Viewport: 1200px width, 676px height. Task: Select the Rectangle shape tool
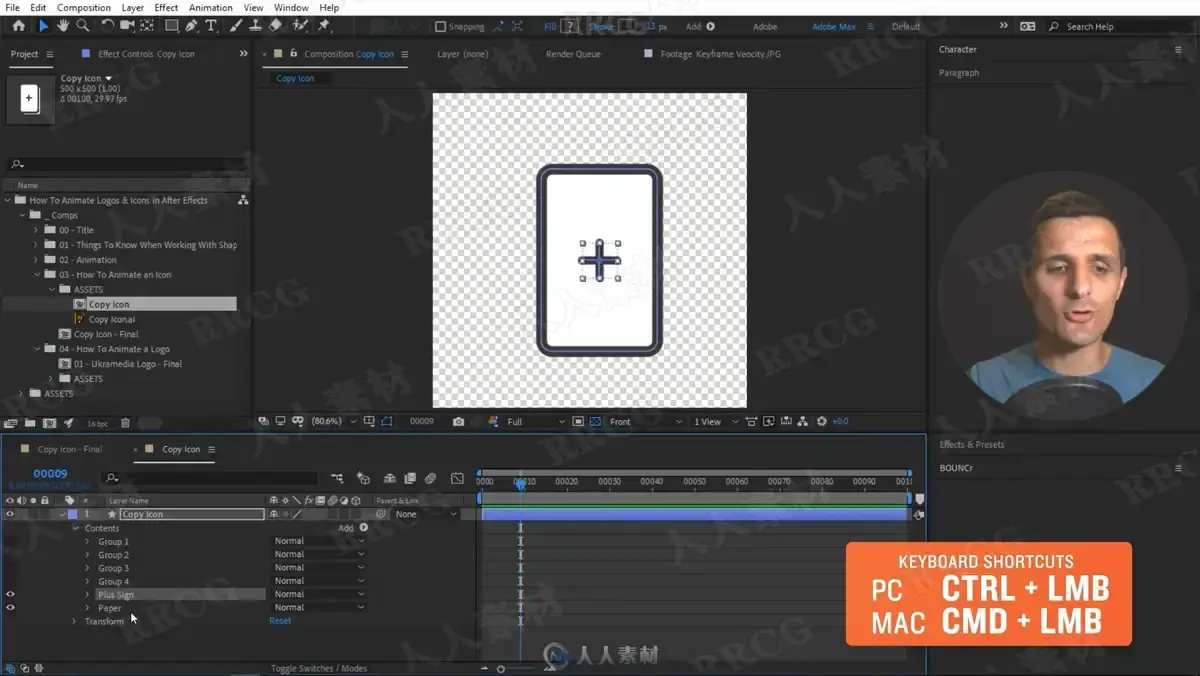pos(171,26)
